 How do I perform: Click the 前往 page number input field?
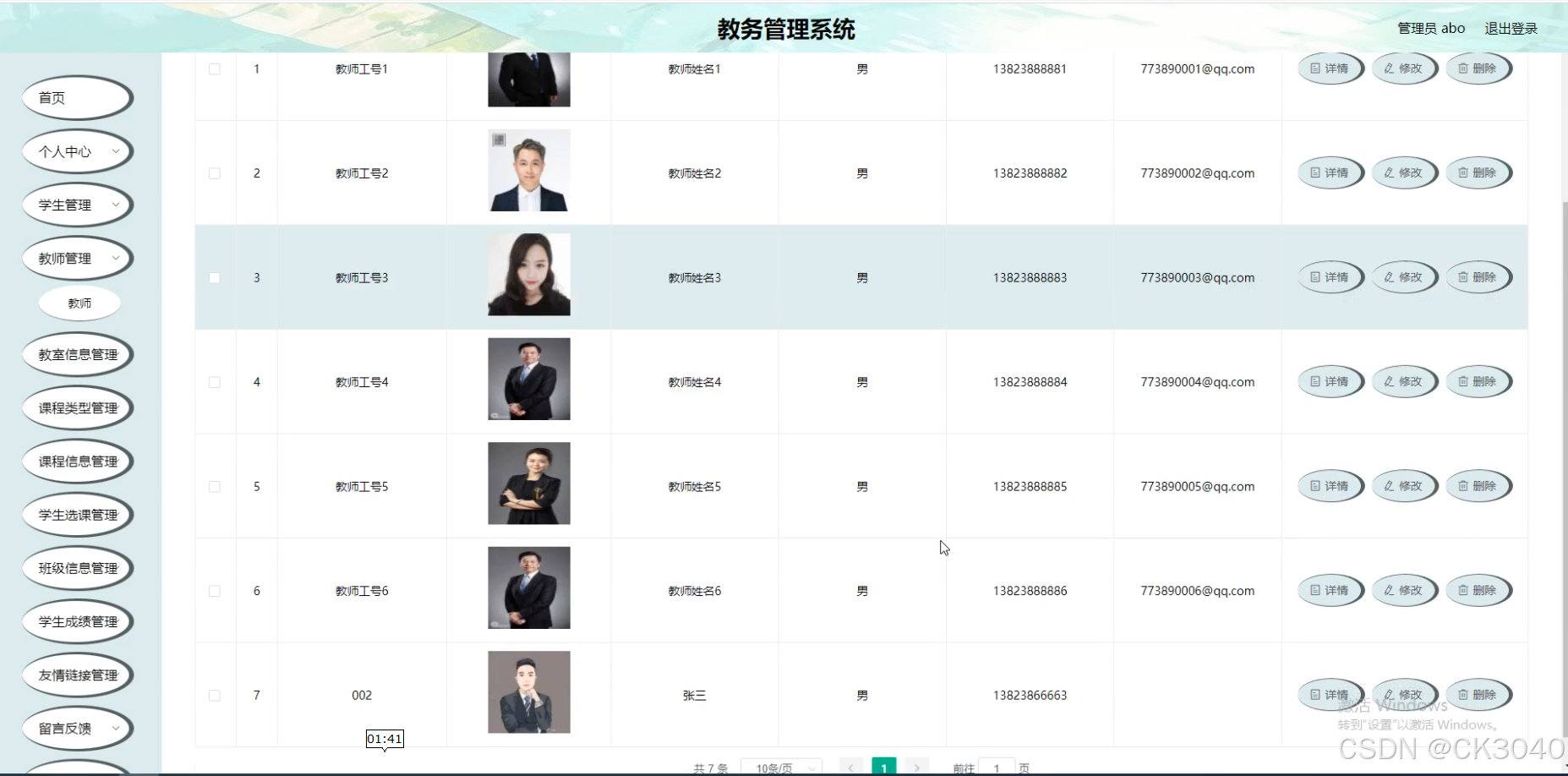click(997, 767)
